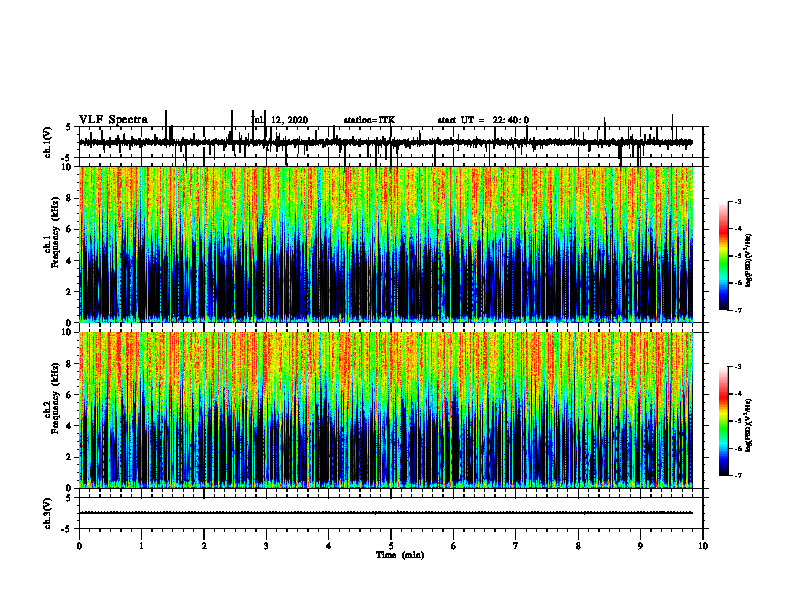Click the "-7" label on ch.1 colorbar

click(737, 310)
